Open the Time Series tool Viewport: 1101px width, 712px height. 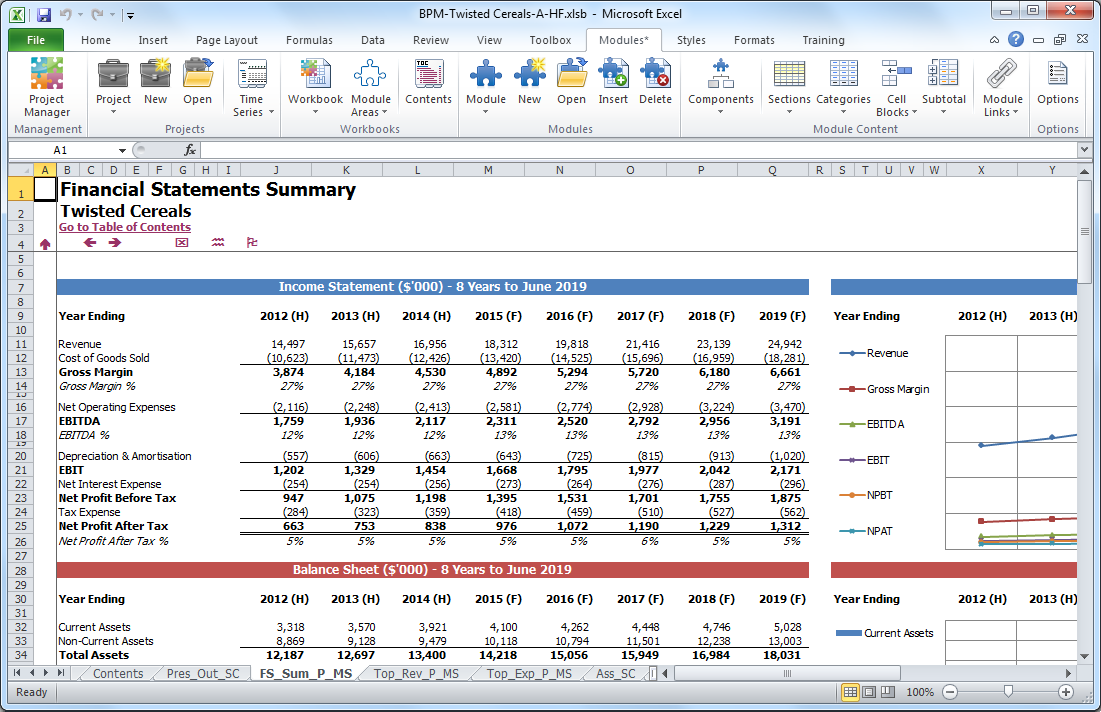click(x=252, y=87)
